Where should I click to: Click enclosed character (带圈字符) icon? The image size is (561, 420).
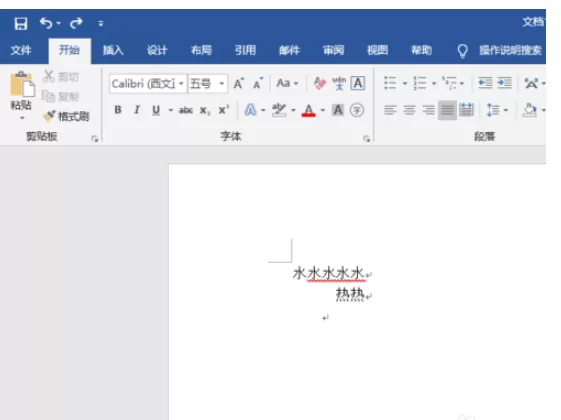point(357,110)
